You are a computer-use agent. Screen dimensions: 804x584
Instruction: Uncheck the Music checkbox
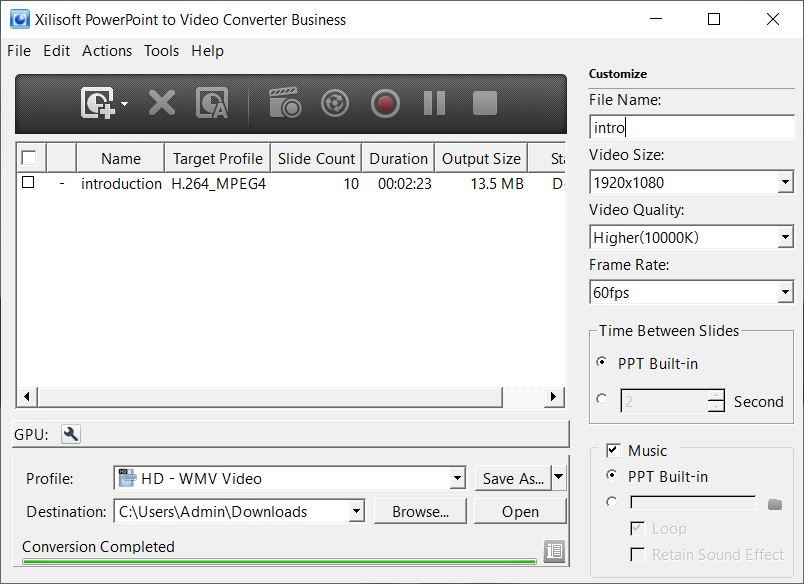point(613,451)
